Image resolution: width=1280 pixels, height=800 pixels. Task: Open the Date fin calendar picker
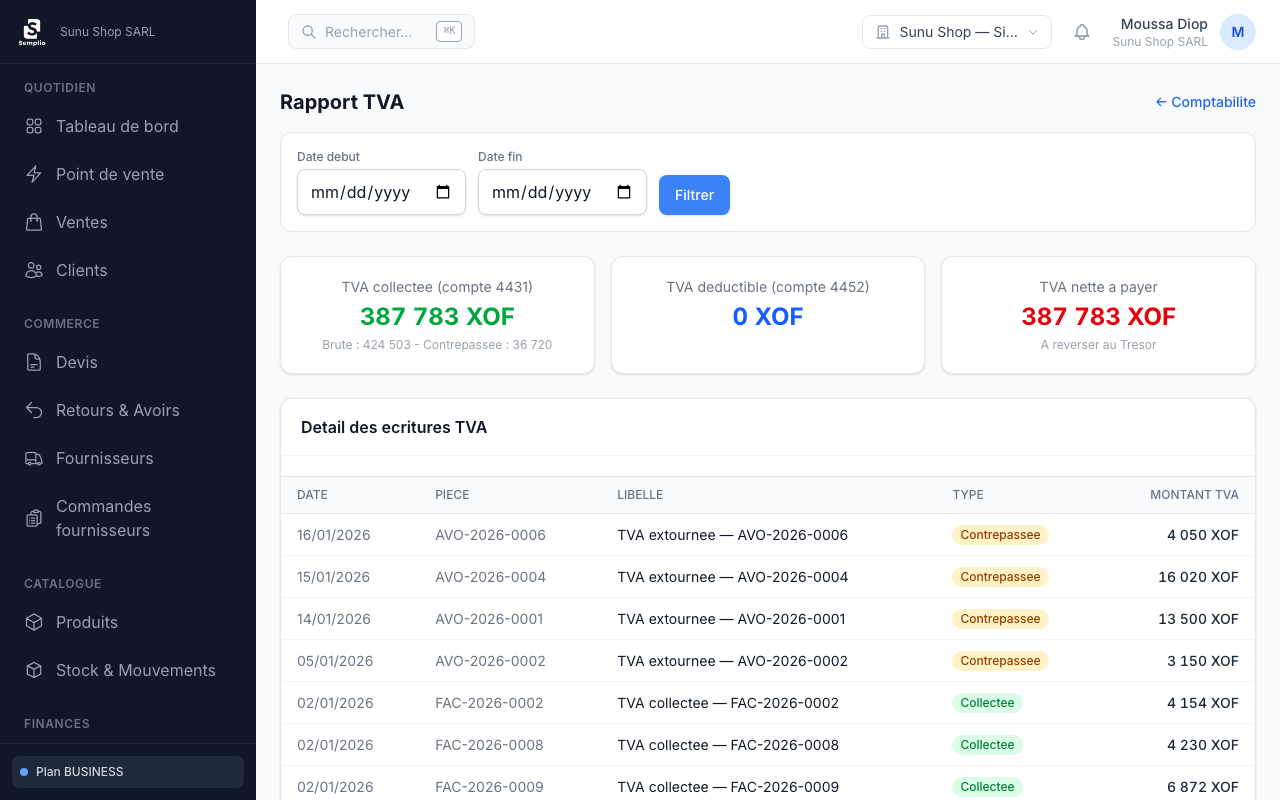click(624, 192)
